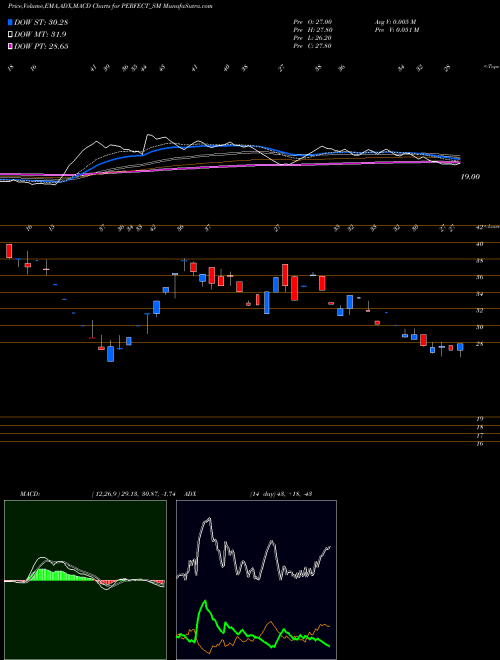The width and height of the screenshot is (500, 660).
Task: Open the green MACD histogram panel
Action: coord(85,580)
